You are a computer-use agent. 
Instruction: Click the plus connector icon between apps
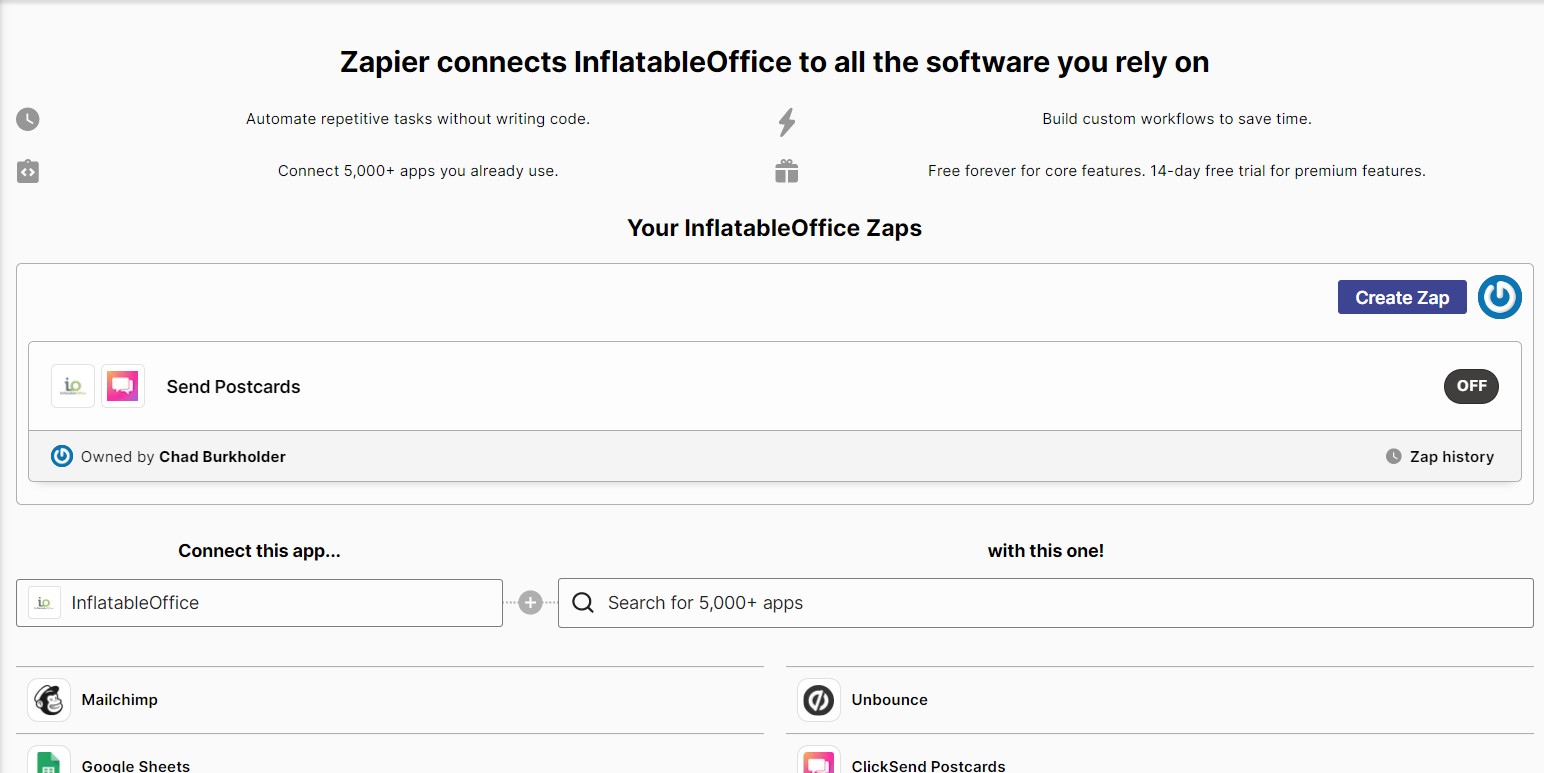tap(531, 603)
